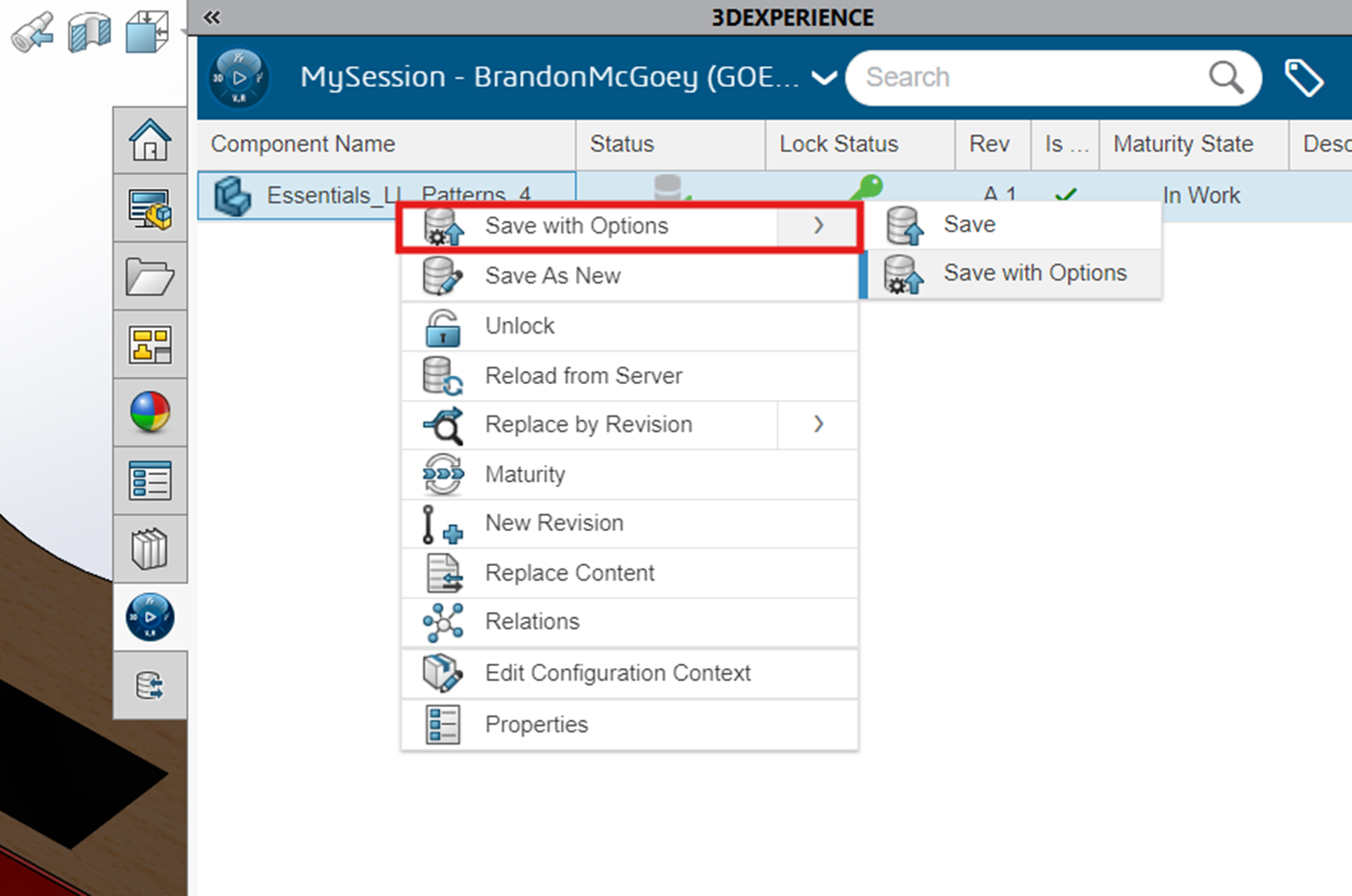
Task: Expand the MySession dropdown arrow
Action: click(x=823, y=77)
